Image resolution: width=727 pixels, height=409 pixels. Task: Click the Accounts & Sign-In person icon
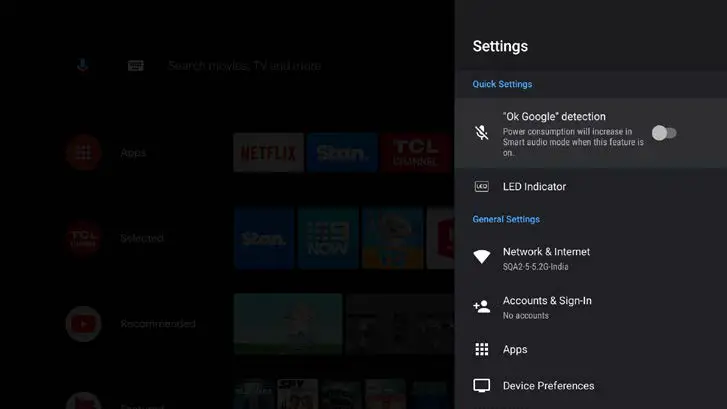(482, 306)
